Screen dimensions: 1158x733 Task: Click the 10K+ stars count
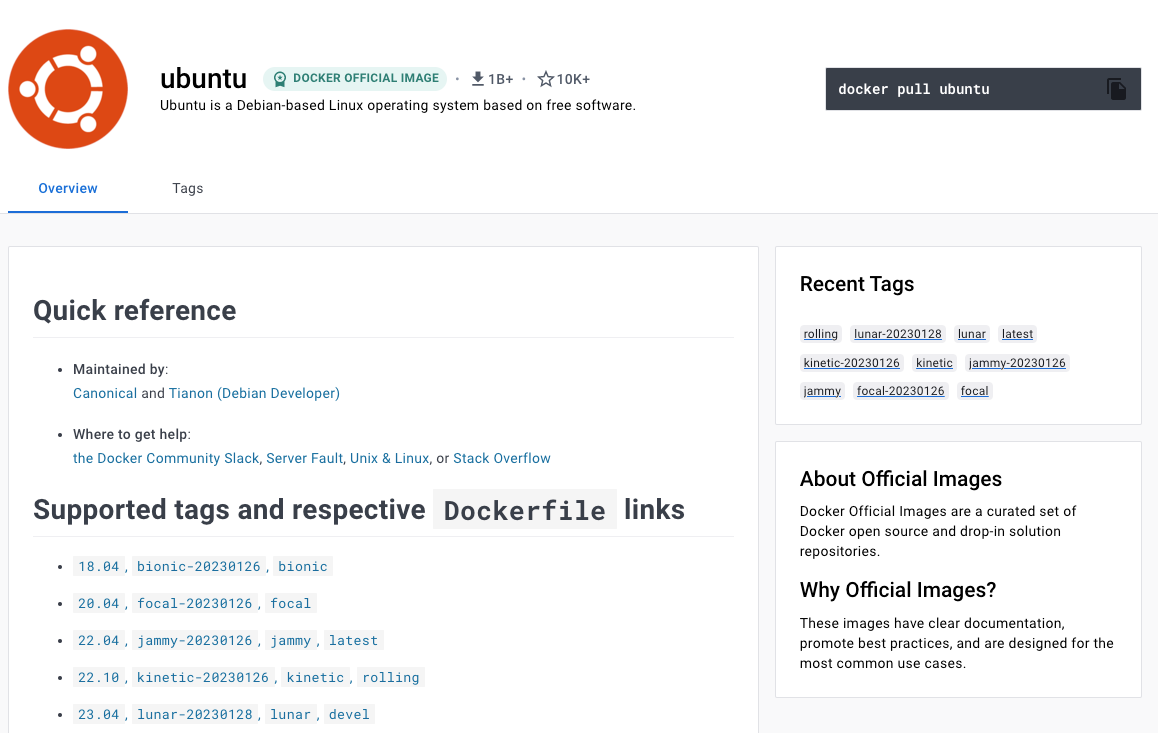(573, 79)
